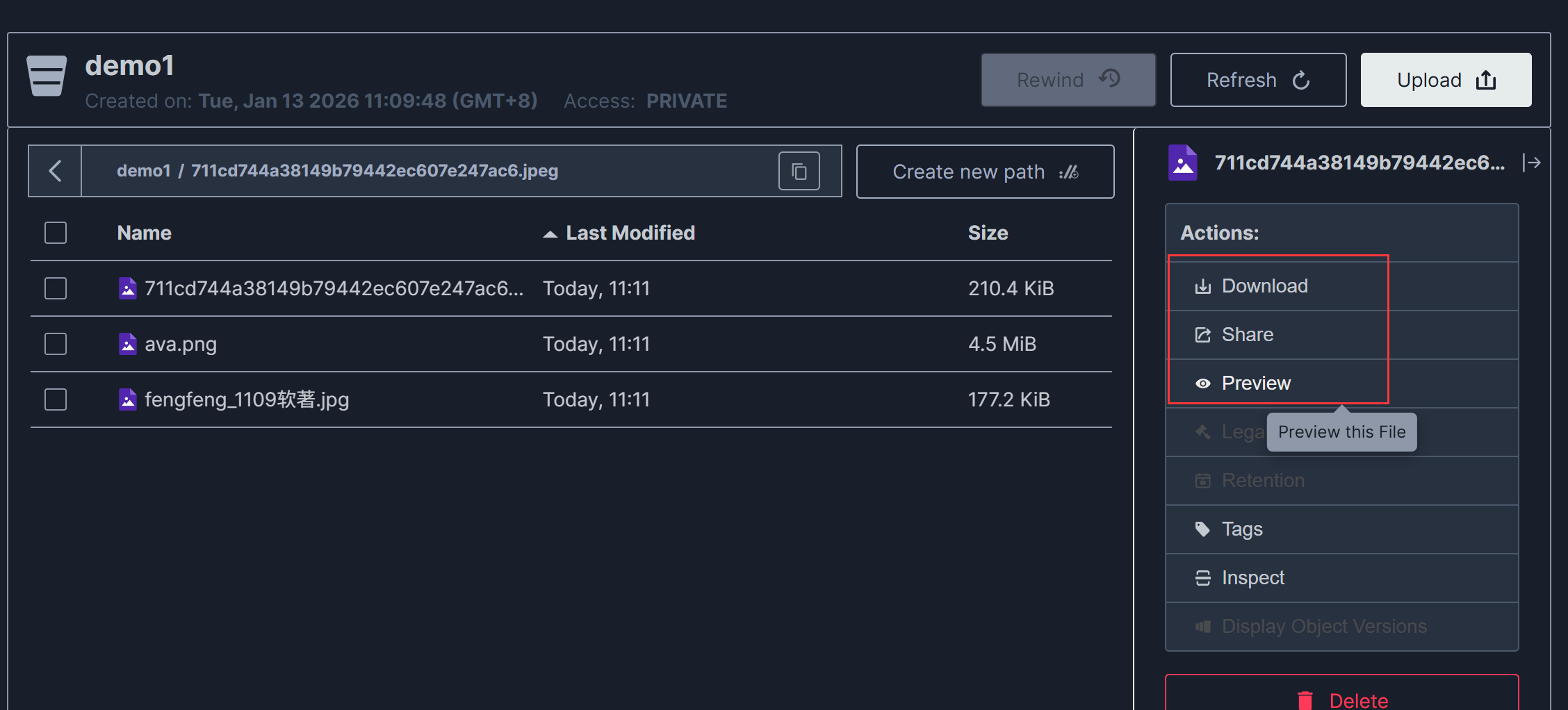Collapse the object details panel arrow icon
The height and width of the screenshot is (710, 1568).
click(x=1531, y=163)
